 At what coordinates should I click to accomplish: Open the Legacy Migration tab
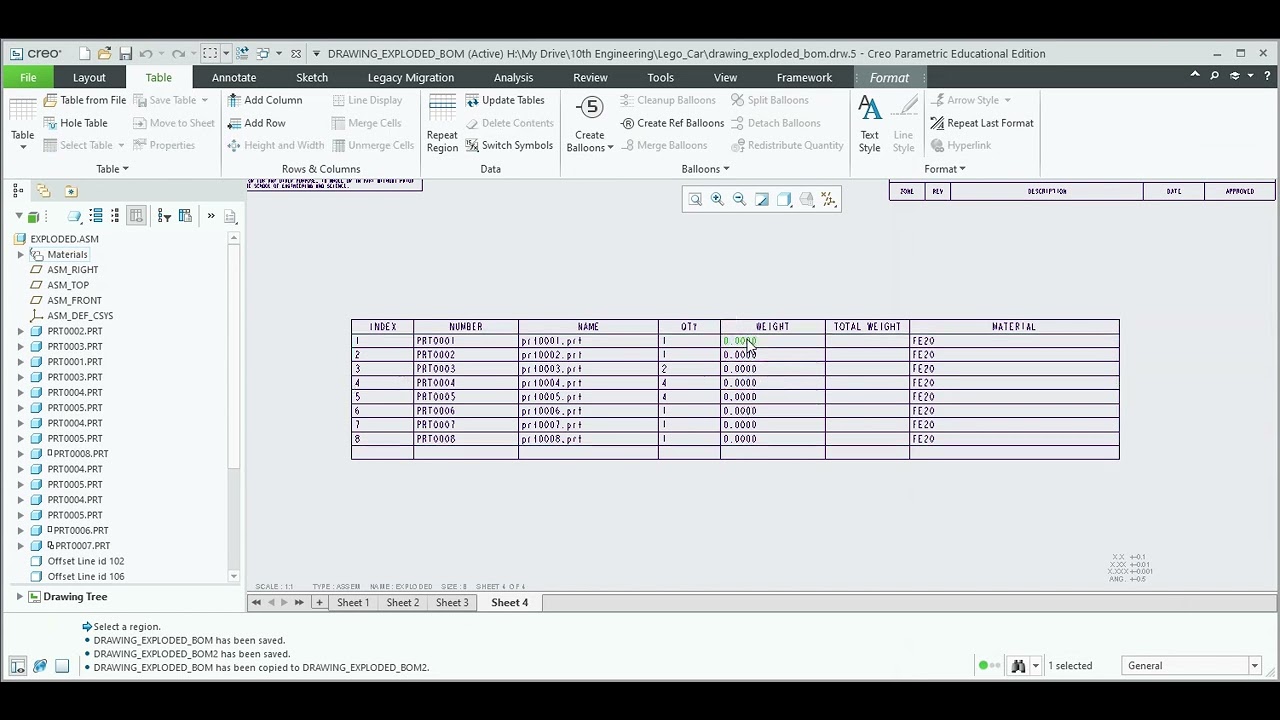click(411, 77)
